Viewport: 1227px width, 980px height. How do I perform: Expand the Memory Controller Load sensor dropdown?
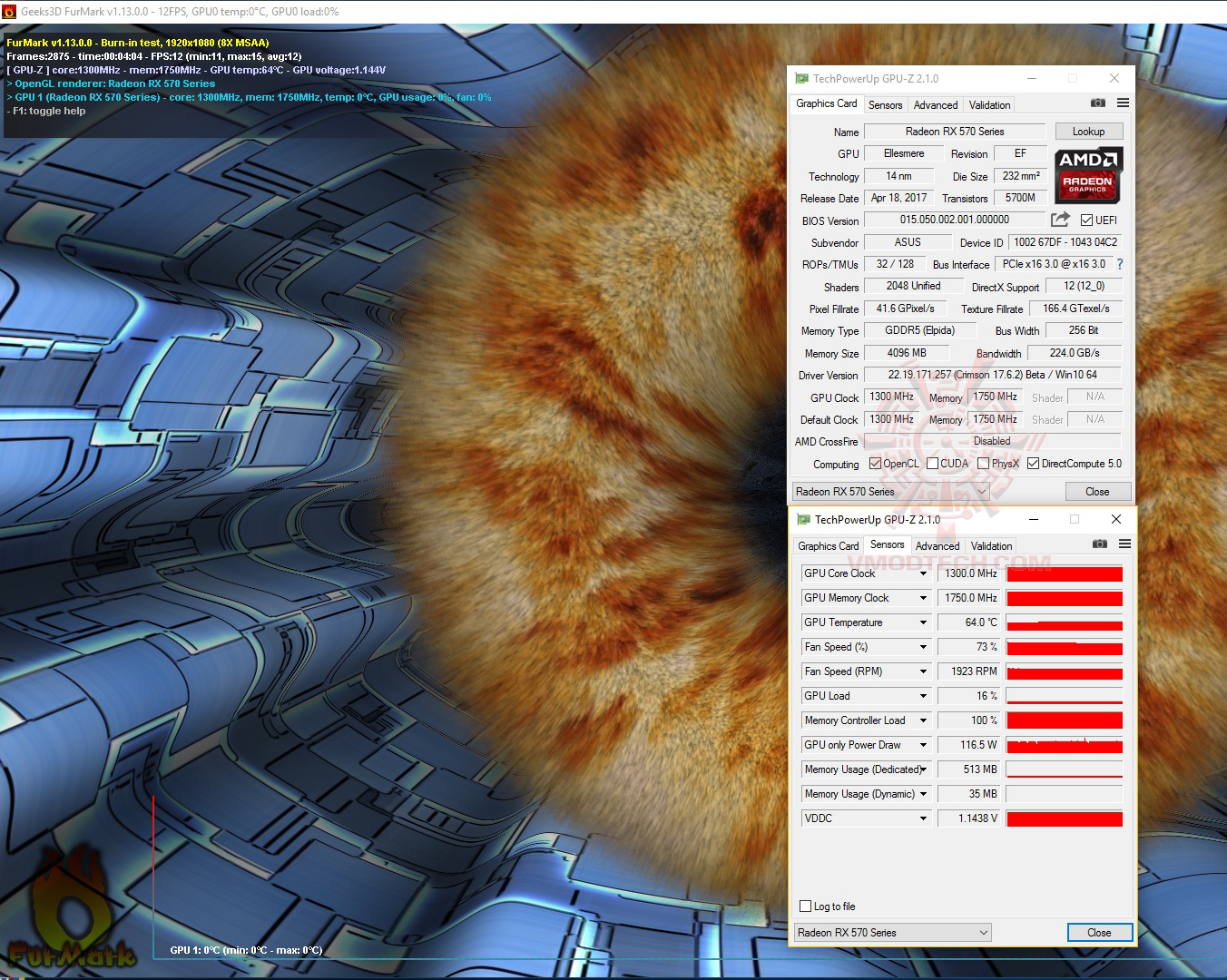(x=923, y=720)
